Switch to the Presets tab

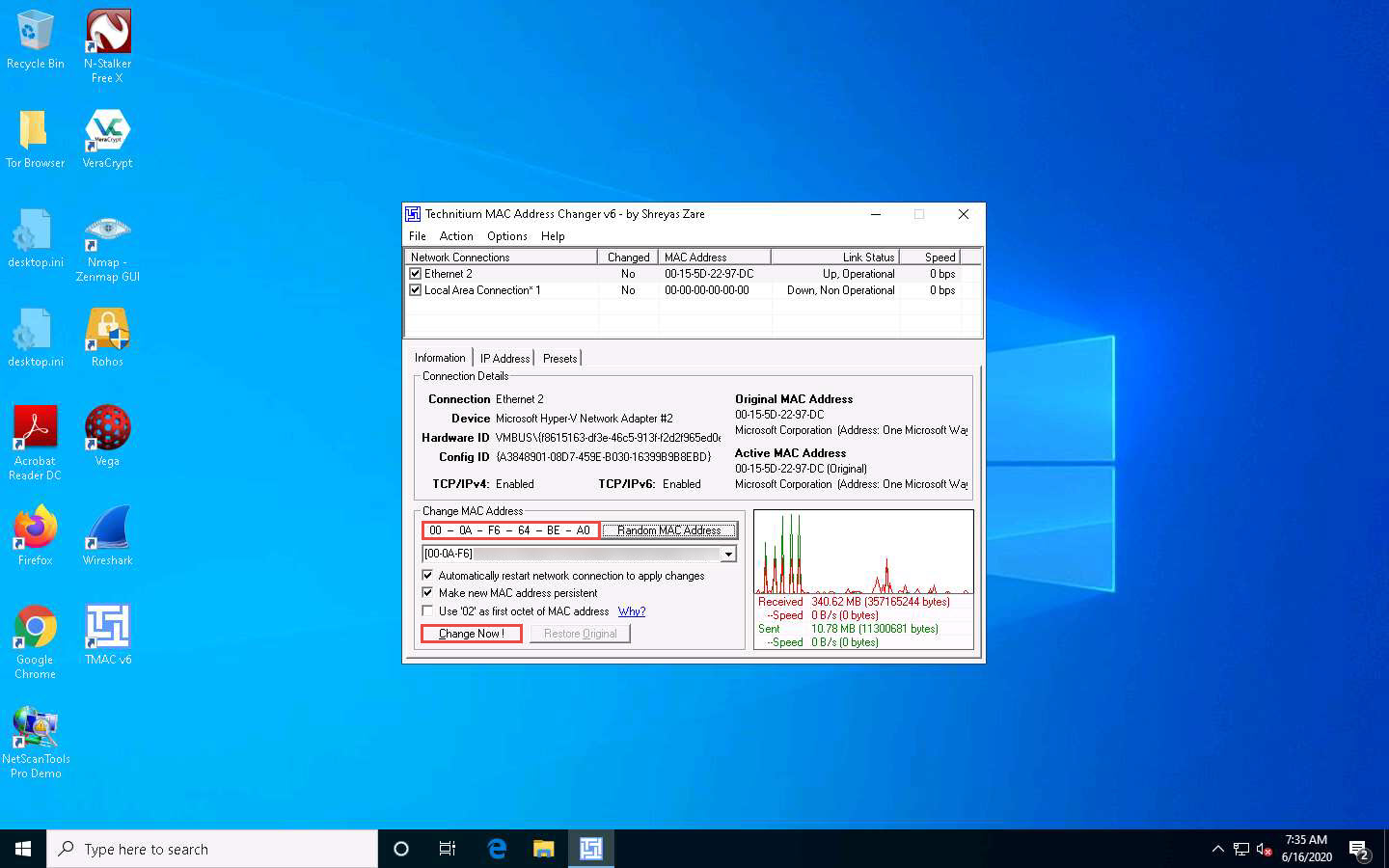(559, 359)
